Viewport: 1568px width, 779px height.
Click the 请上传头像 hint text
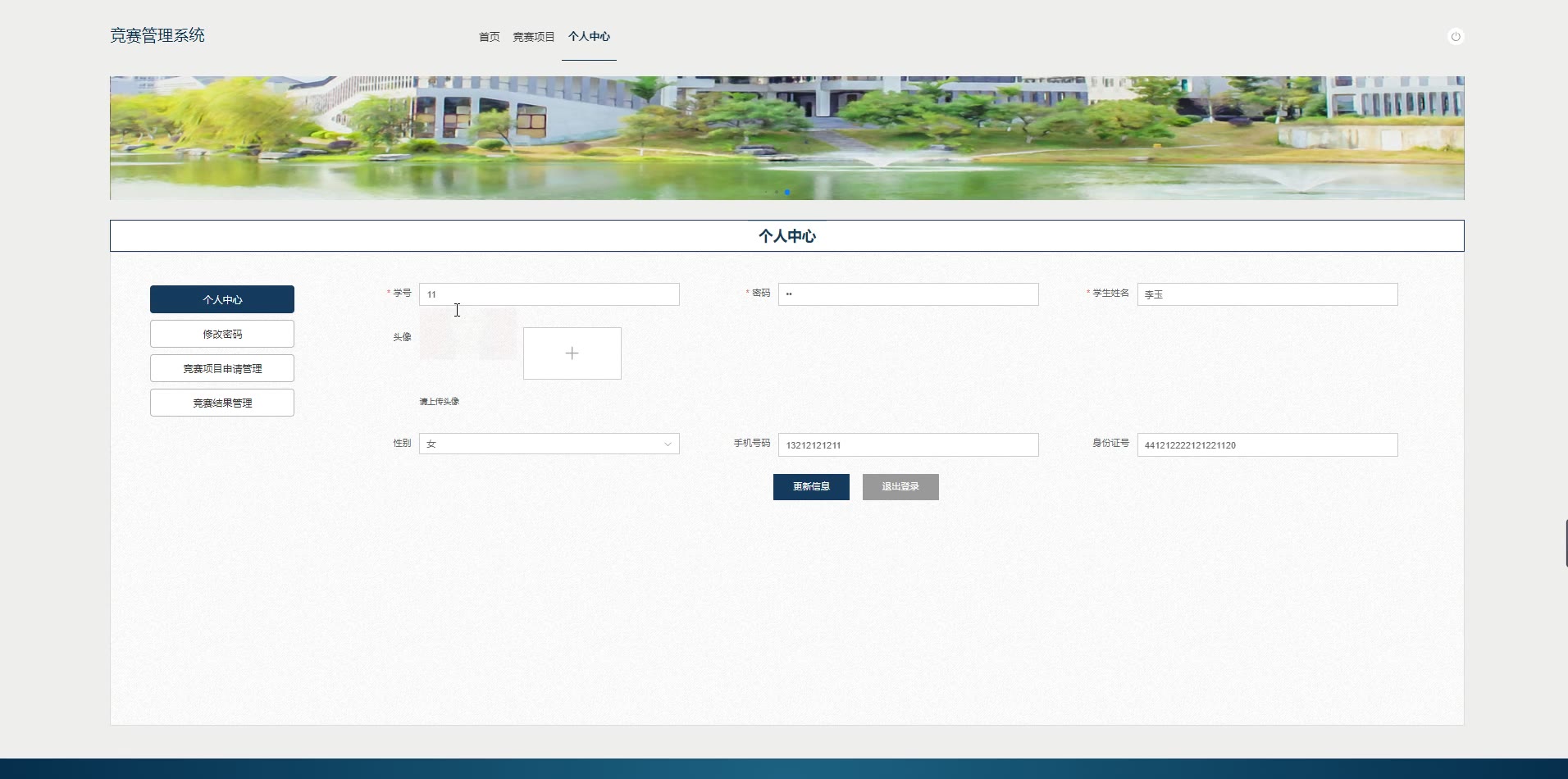pos(440,401)
